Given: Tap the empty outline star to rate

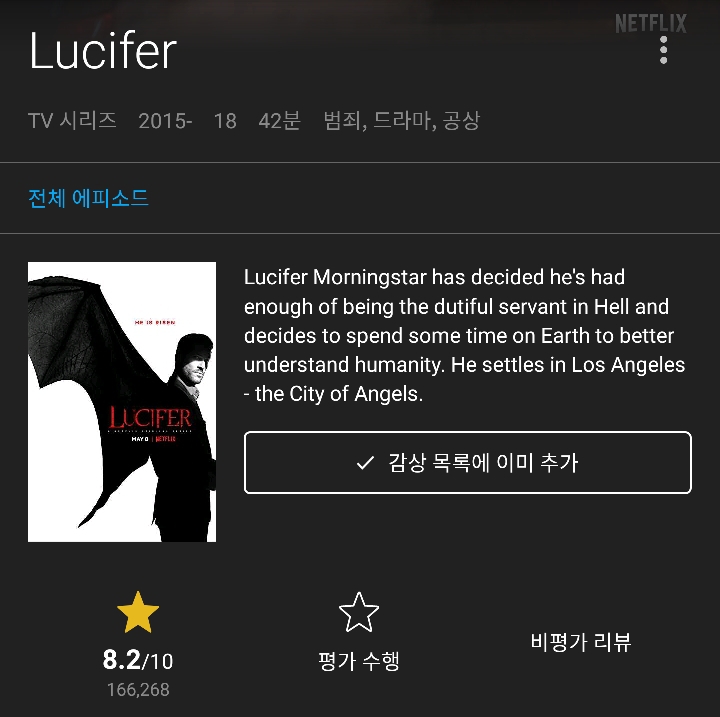Looking at the screenshot, I should tap(359, 612).
